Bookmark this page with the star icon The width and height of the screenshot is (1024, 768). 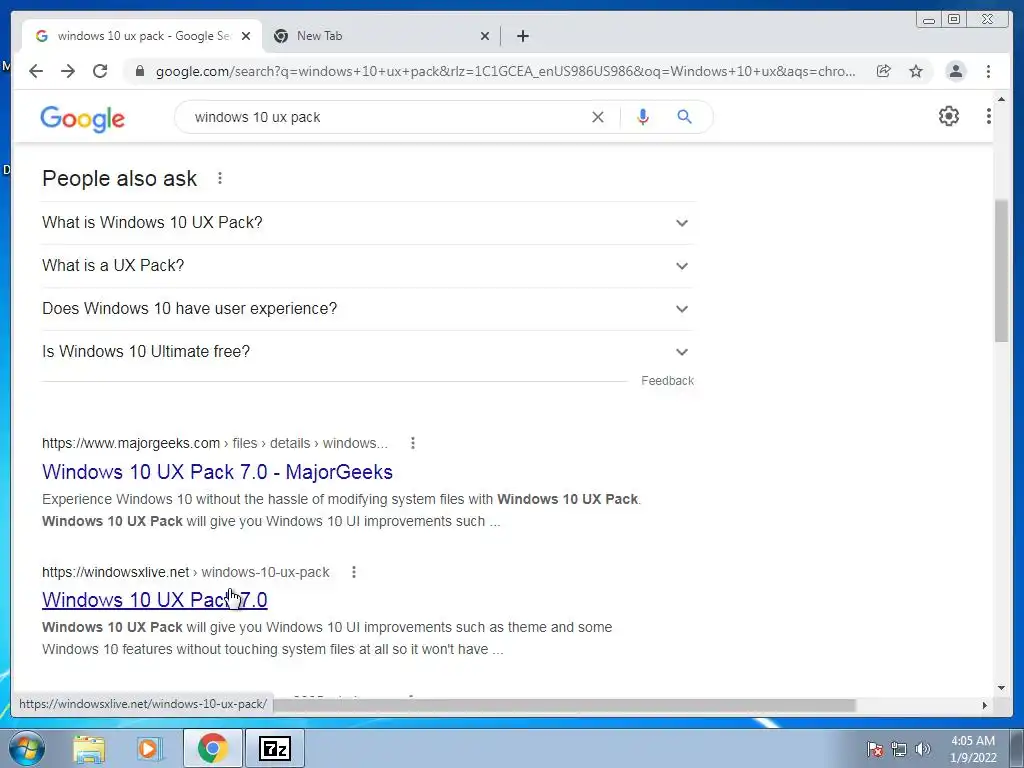point(916,71)
